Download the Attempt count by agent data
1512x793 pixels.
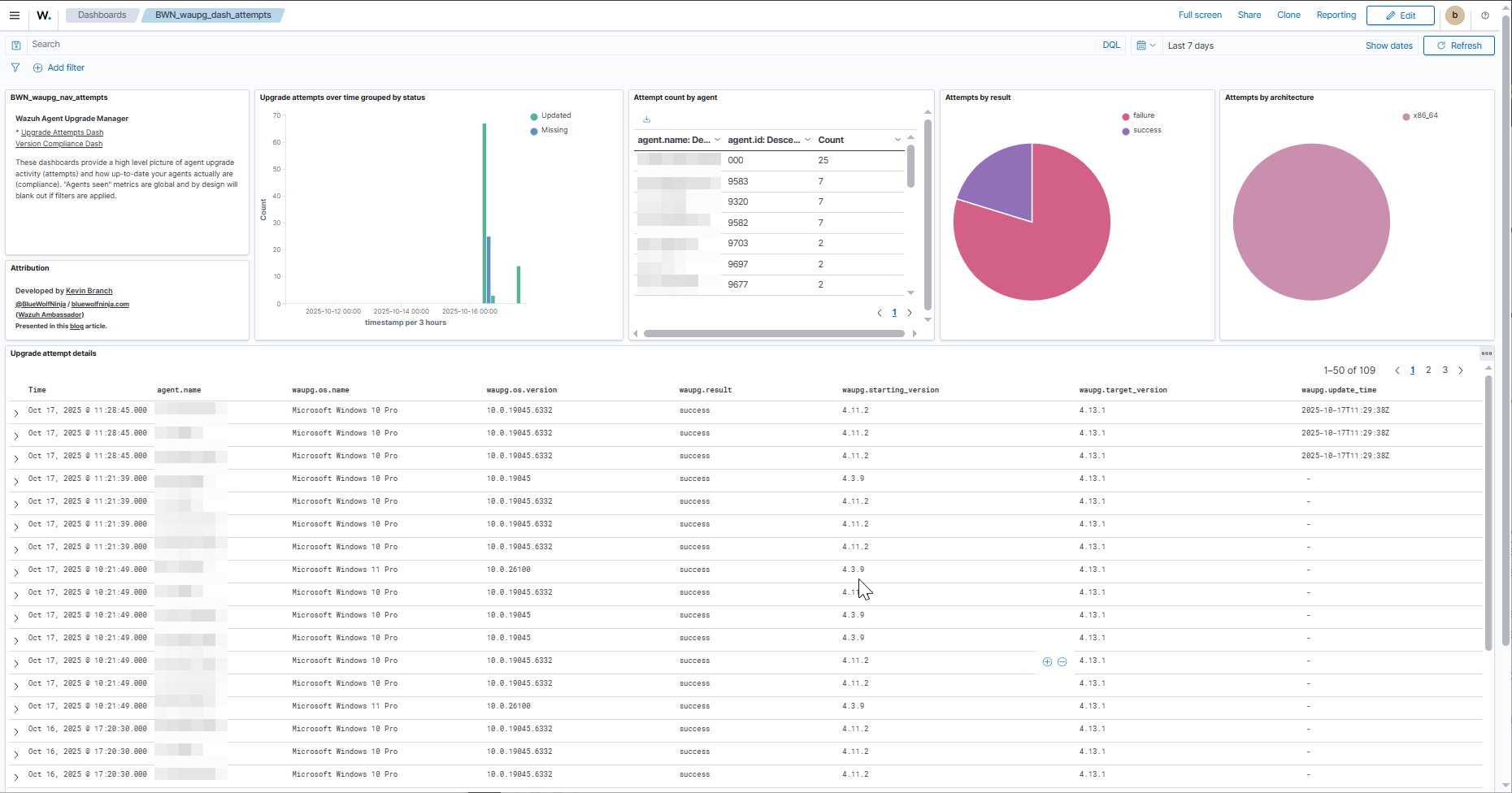(646, 119)
